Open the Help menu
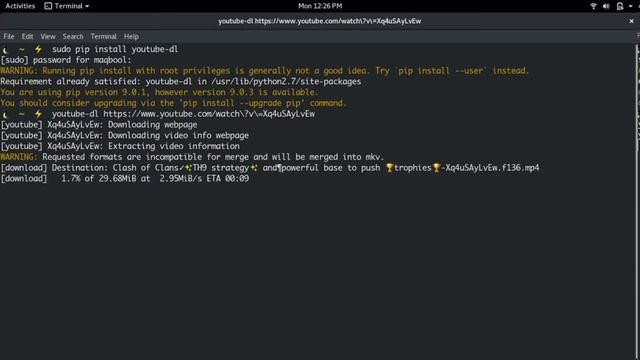 click(x=131, y=36)
